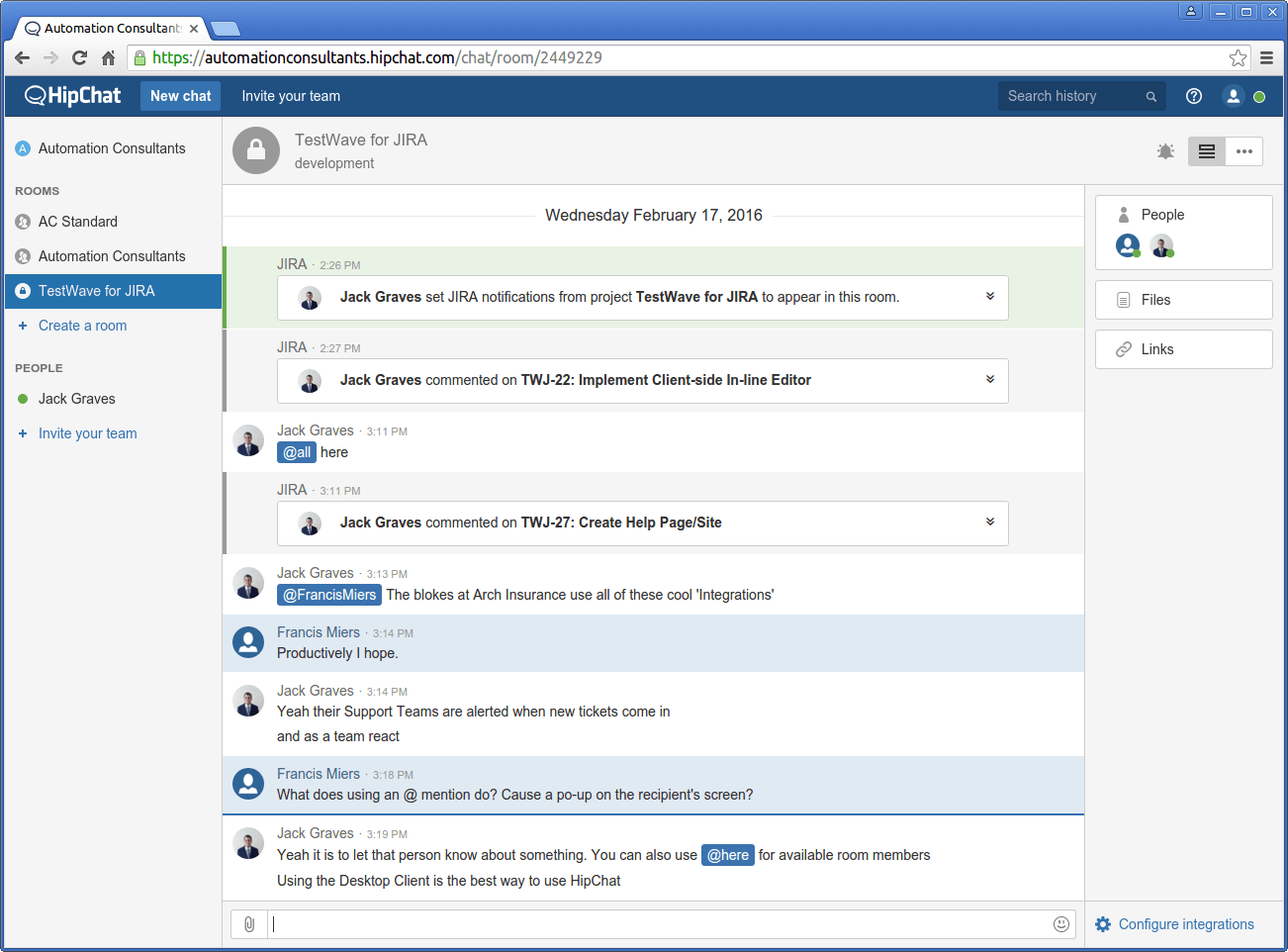
Task: Click Francis Miers' avatar beside the 3:14 PM message
Action: point(248,642)
